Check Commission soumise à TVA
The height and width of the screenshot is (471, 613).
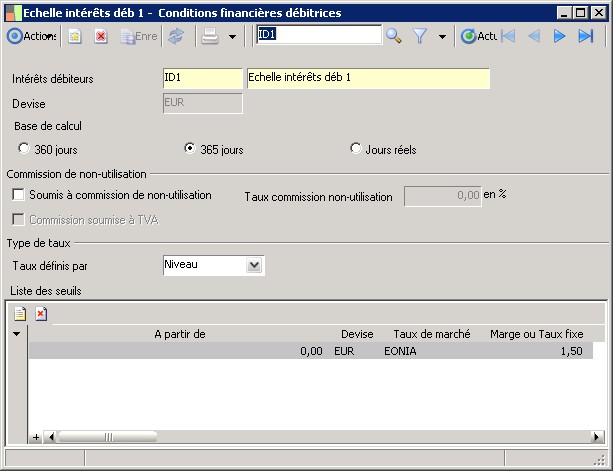point(18,220)
